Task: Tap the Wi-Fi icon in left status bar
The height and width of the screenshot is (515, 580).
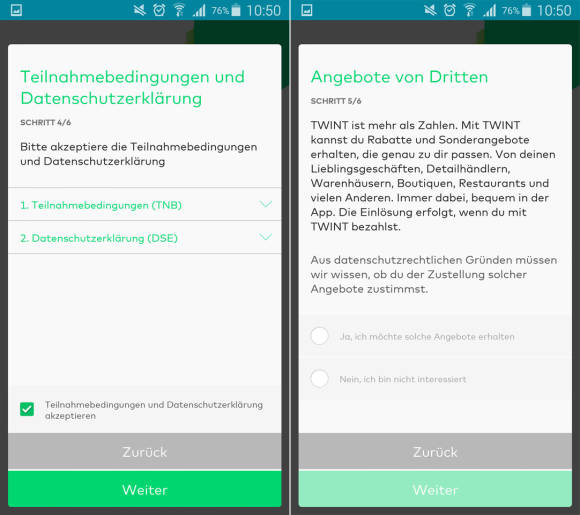Action: pos(179,10)
